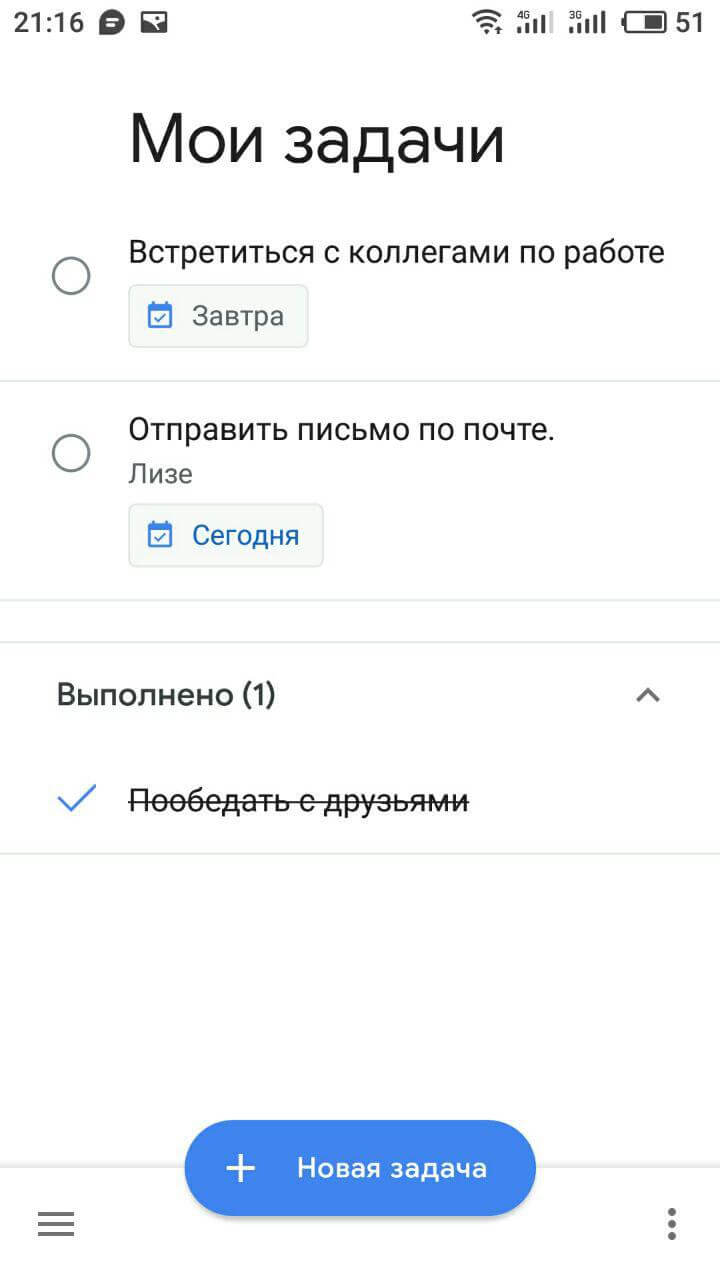Mark Встретиться с коллегами по работе as completed

click(71, 276)
